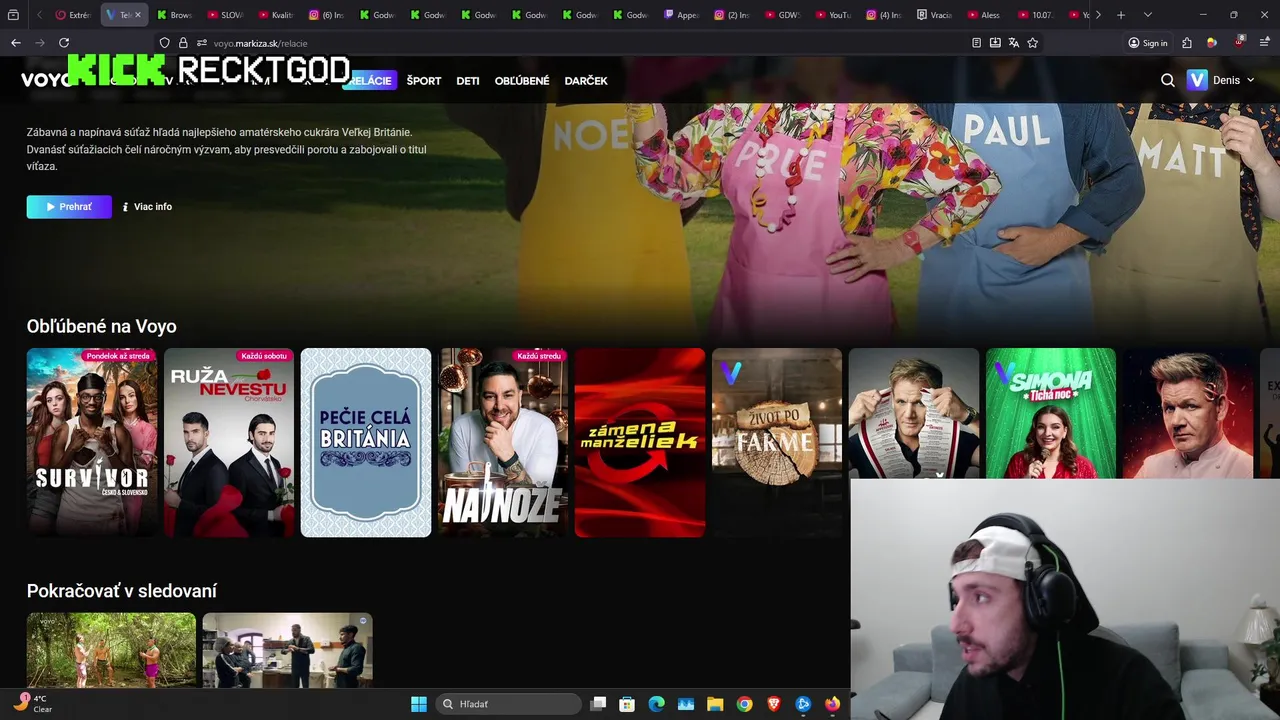Screen dimensions: 1280x720
Task: Bookmark this page with the star icon
Action: (x=1033, y=43)
